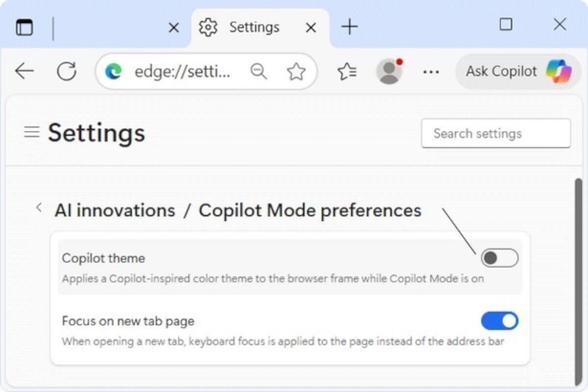Go back with the browser back arrow
This screenshot has width=588, height=392.
point(24,71)
